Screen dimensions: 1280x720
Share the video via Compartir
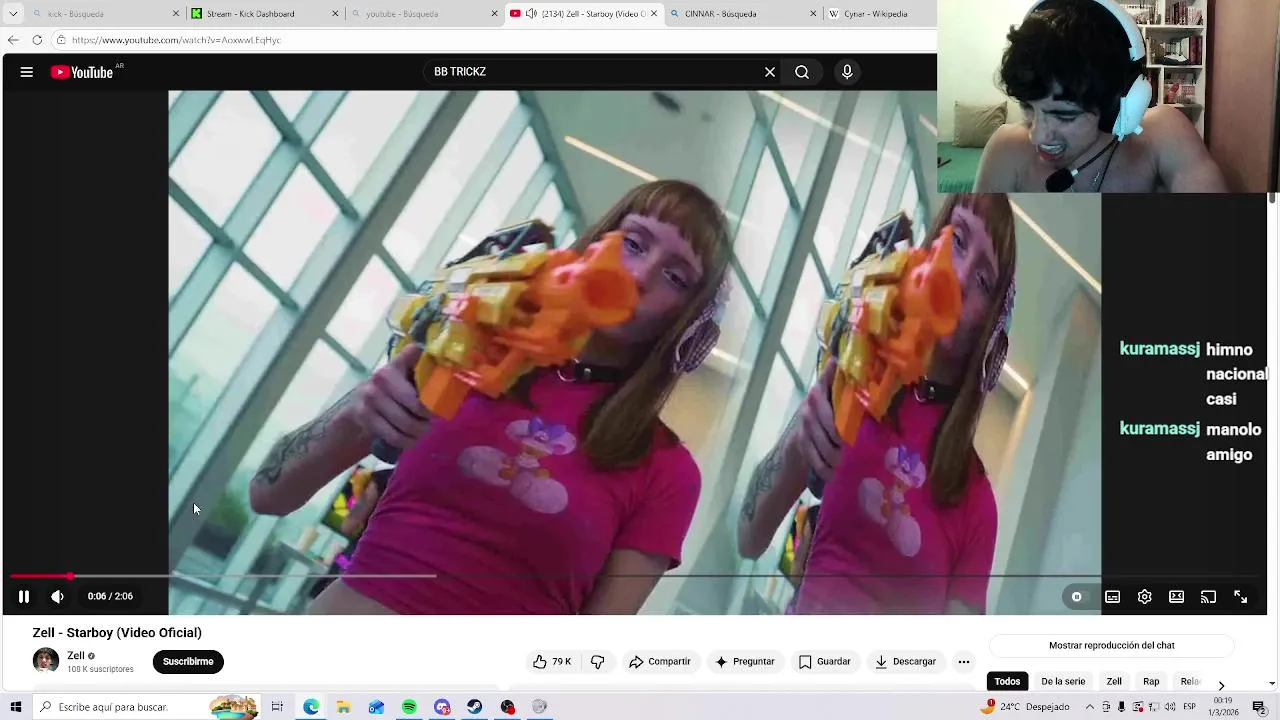pos(659,661)
